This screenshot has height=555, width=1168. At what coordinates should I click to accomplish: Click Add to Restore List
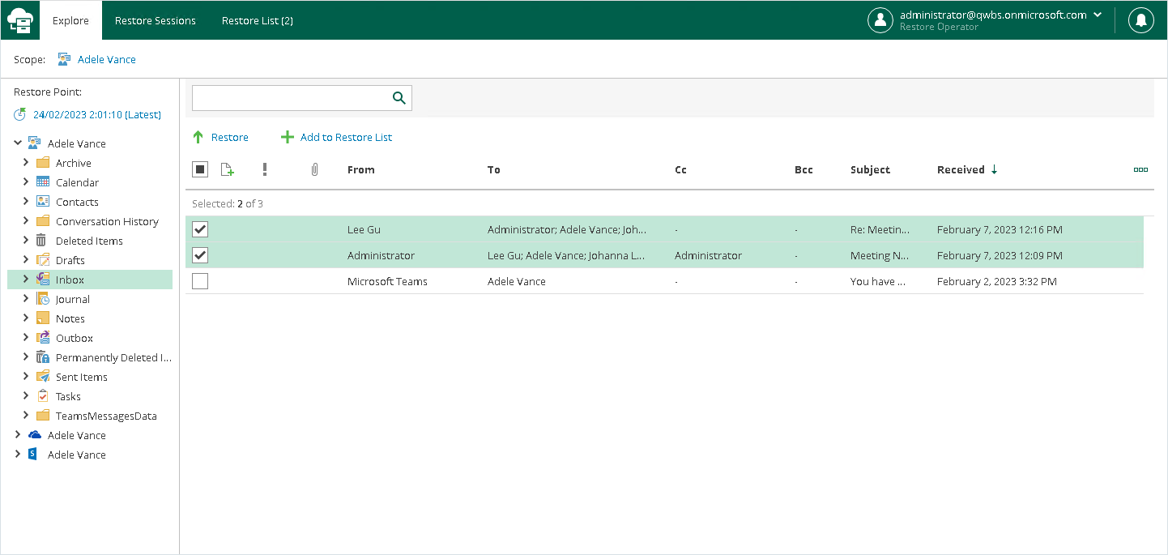coord(336,137)
